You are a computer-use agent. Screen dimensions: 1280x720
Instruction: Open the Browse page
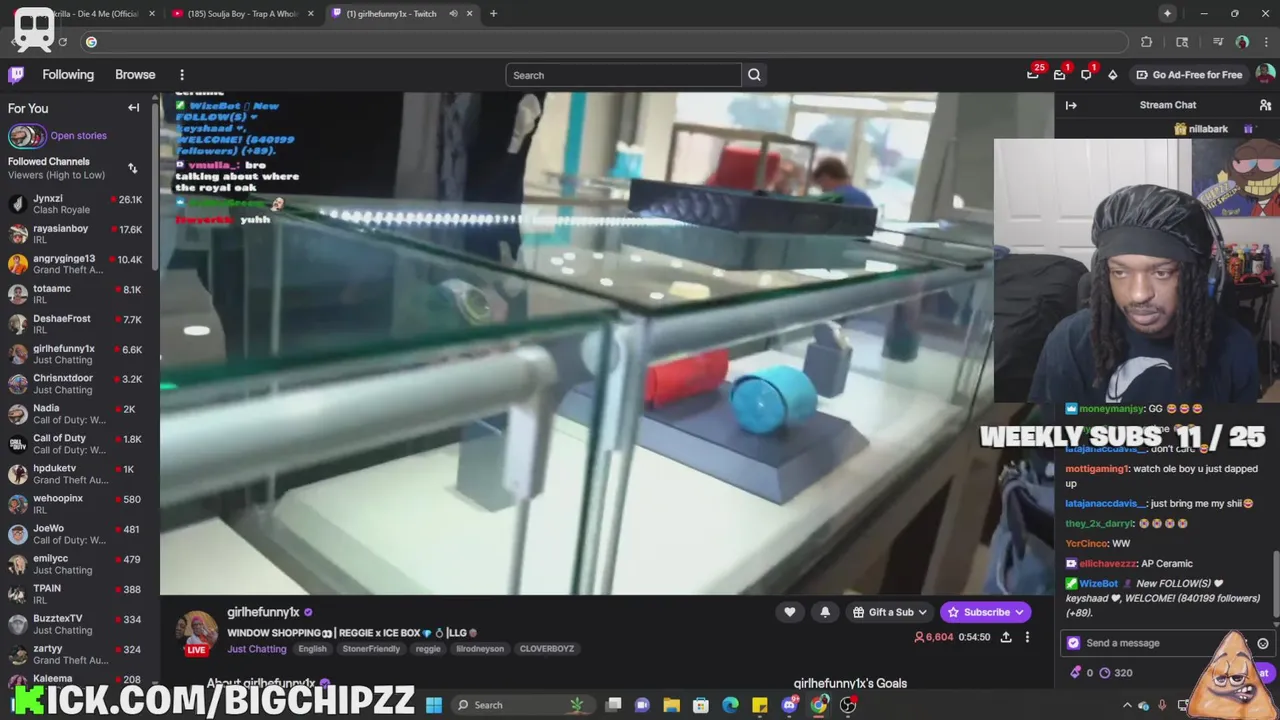point(135,75)
